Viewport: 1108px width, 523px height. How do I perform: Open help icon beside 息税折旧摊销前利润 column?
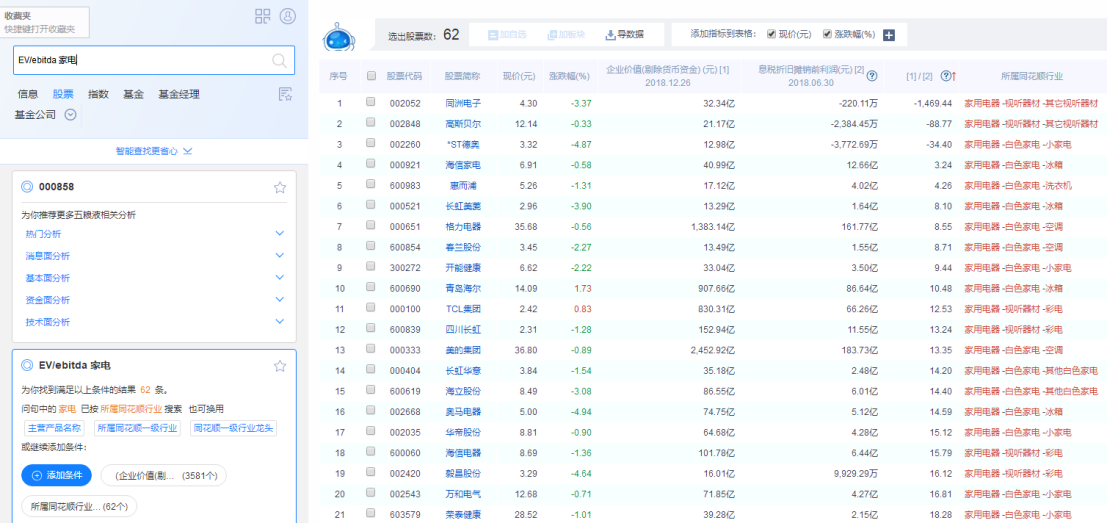872,76
